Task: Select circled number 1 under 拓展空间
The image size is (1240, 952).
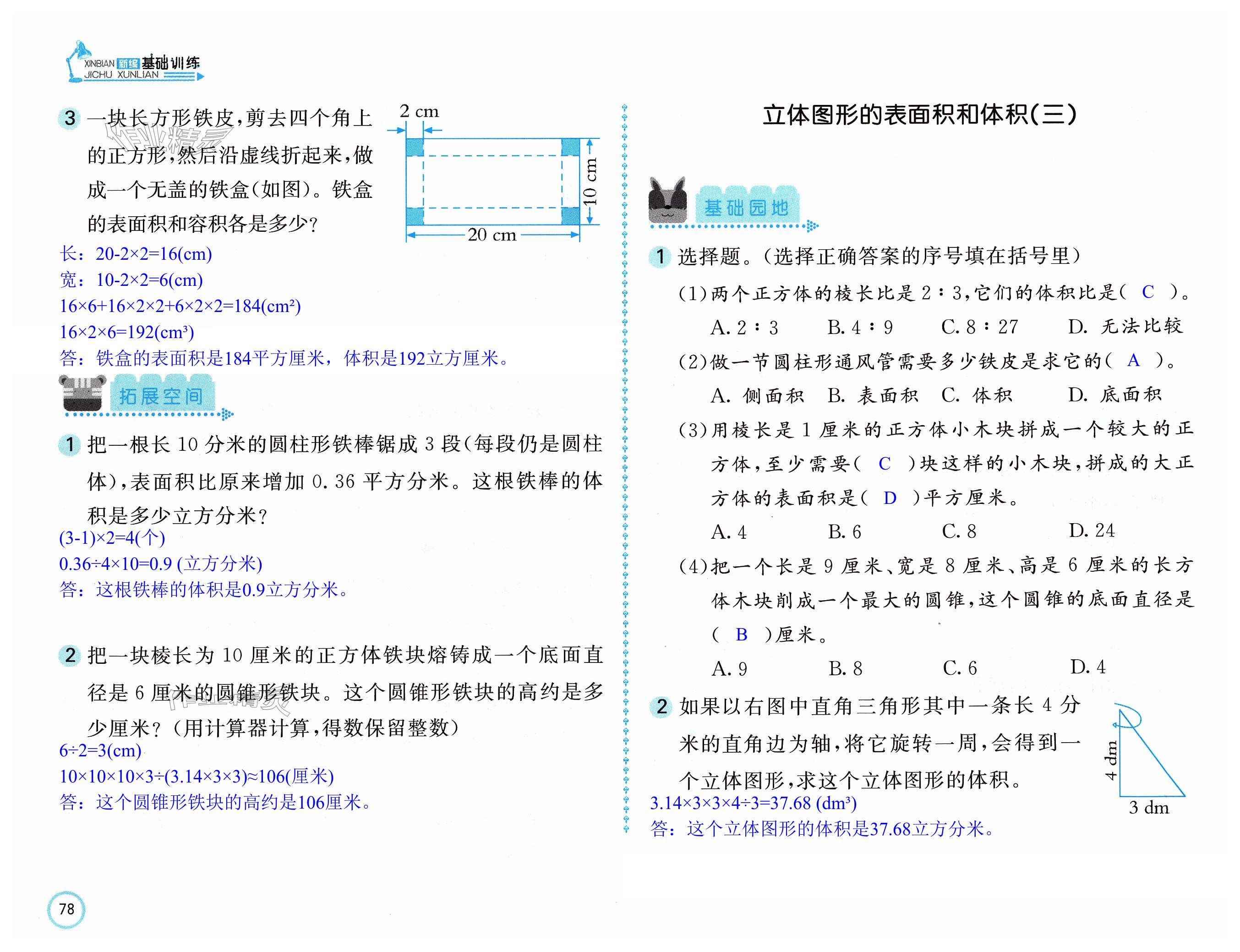Action: coord(70,444)
